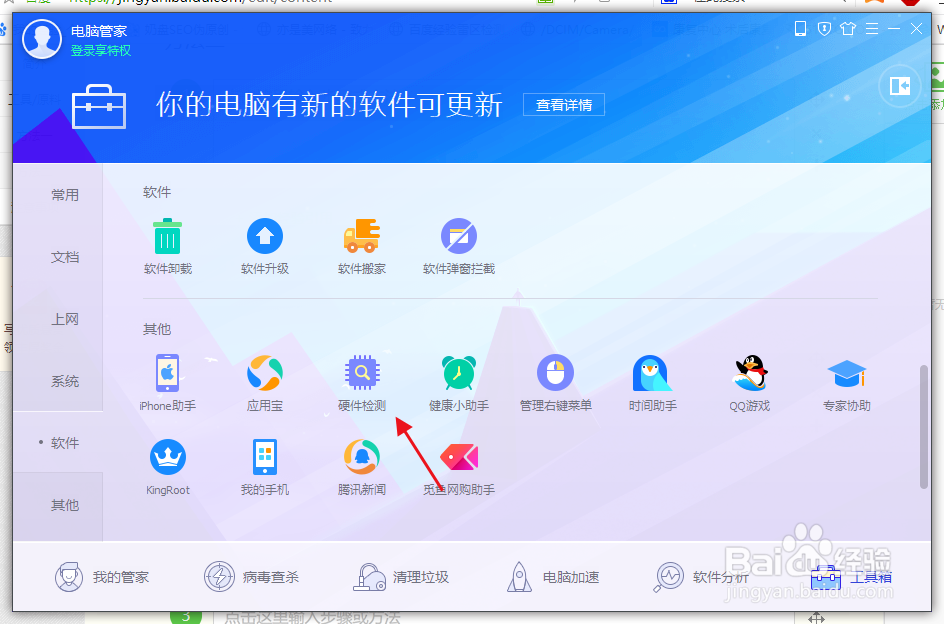Run 清理垃圾 junk cleanup

(399, 577)
